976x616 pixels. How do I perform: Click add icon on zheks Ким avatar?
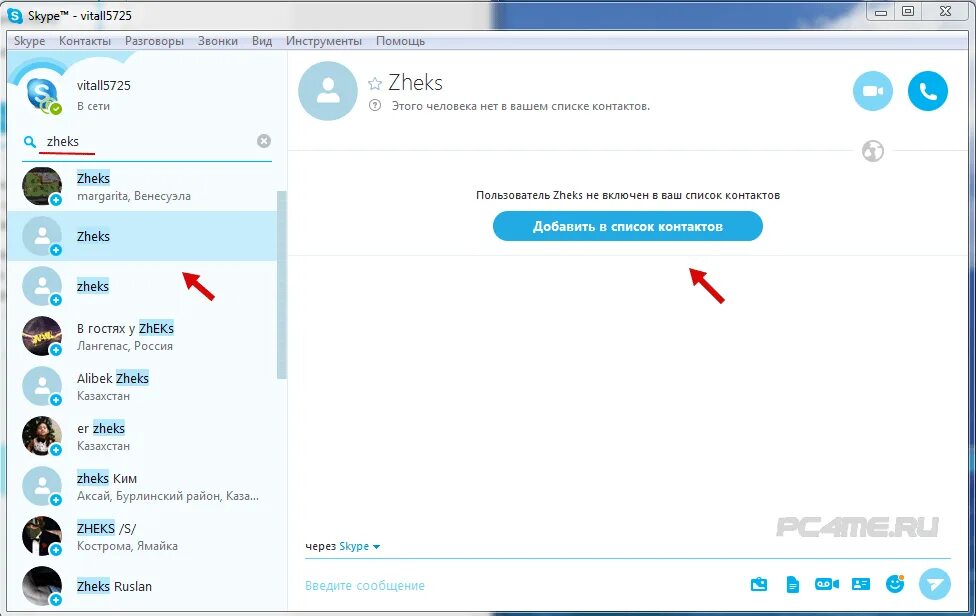pyautogui.click(x=56, y=500)
